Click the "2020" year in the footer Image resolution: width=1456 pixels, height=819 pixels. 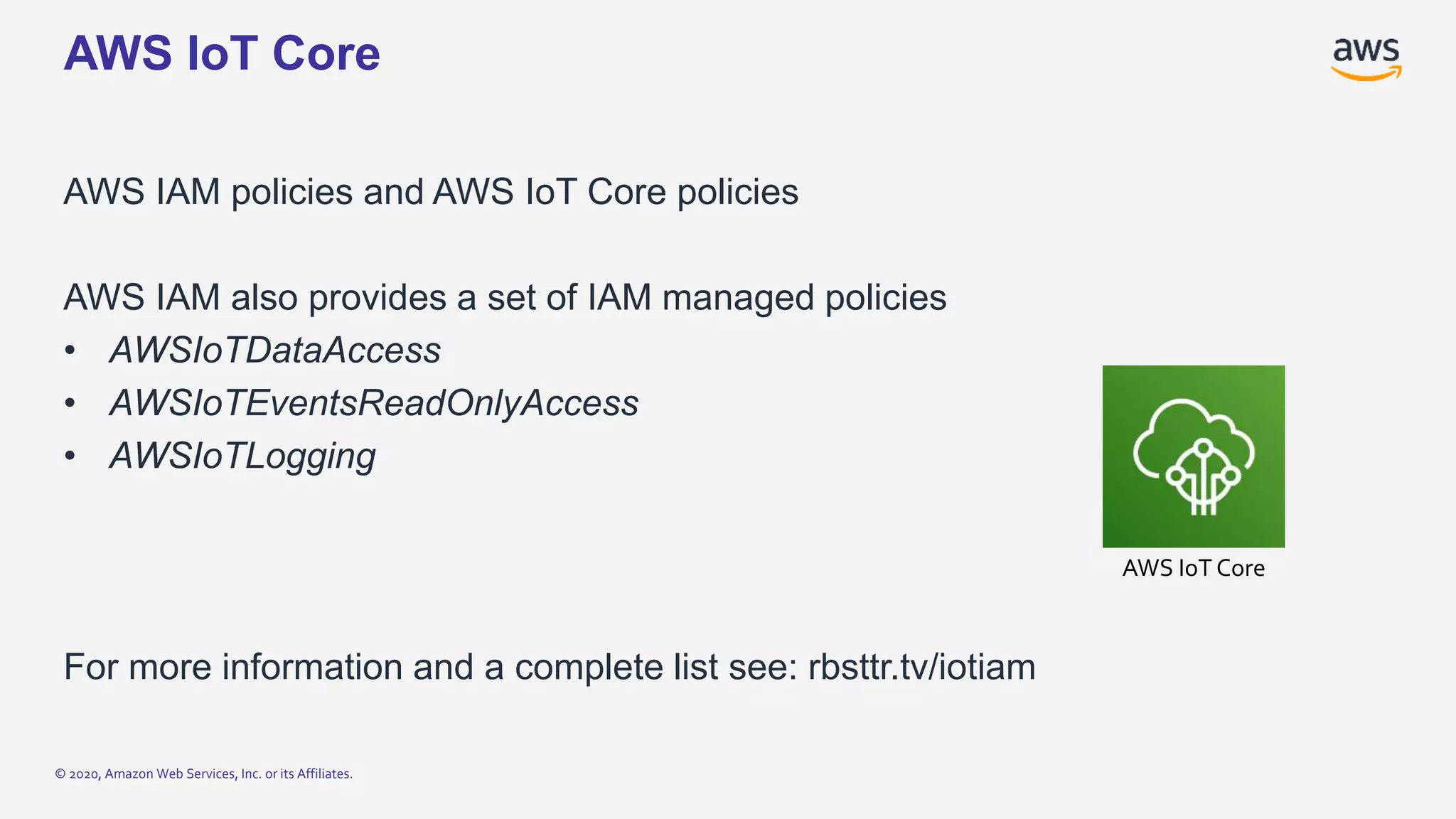85,774
